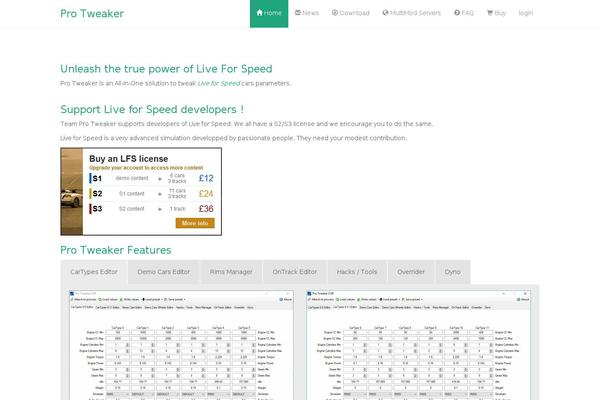Image resolution: width=600 pixels, height=400 pixels.
Task: Click the S2 license row
Action: 152,194
